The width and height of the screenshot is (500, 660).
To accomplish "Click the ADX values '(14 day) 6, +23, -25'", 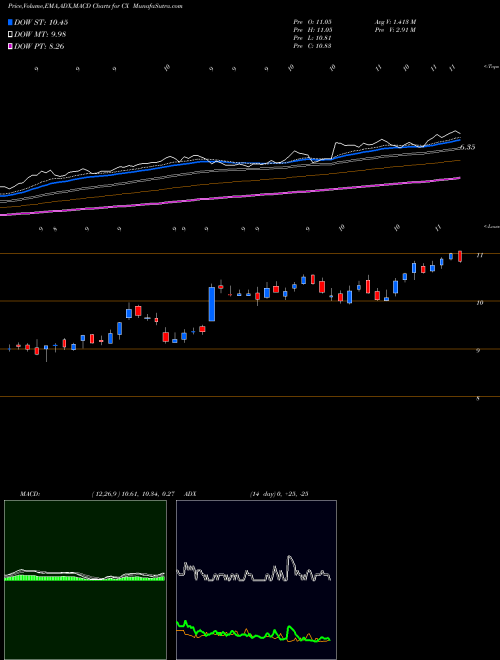I will point(279,494).
